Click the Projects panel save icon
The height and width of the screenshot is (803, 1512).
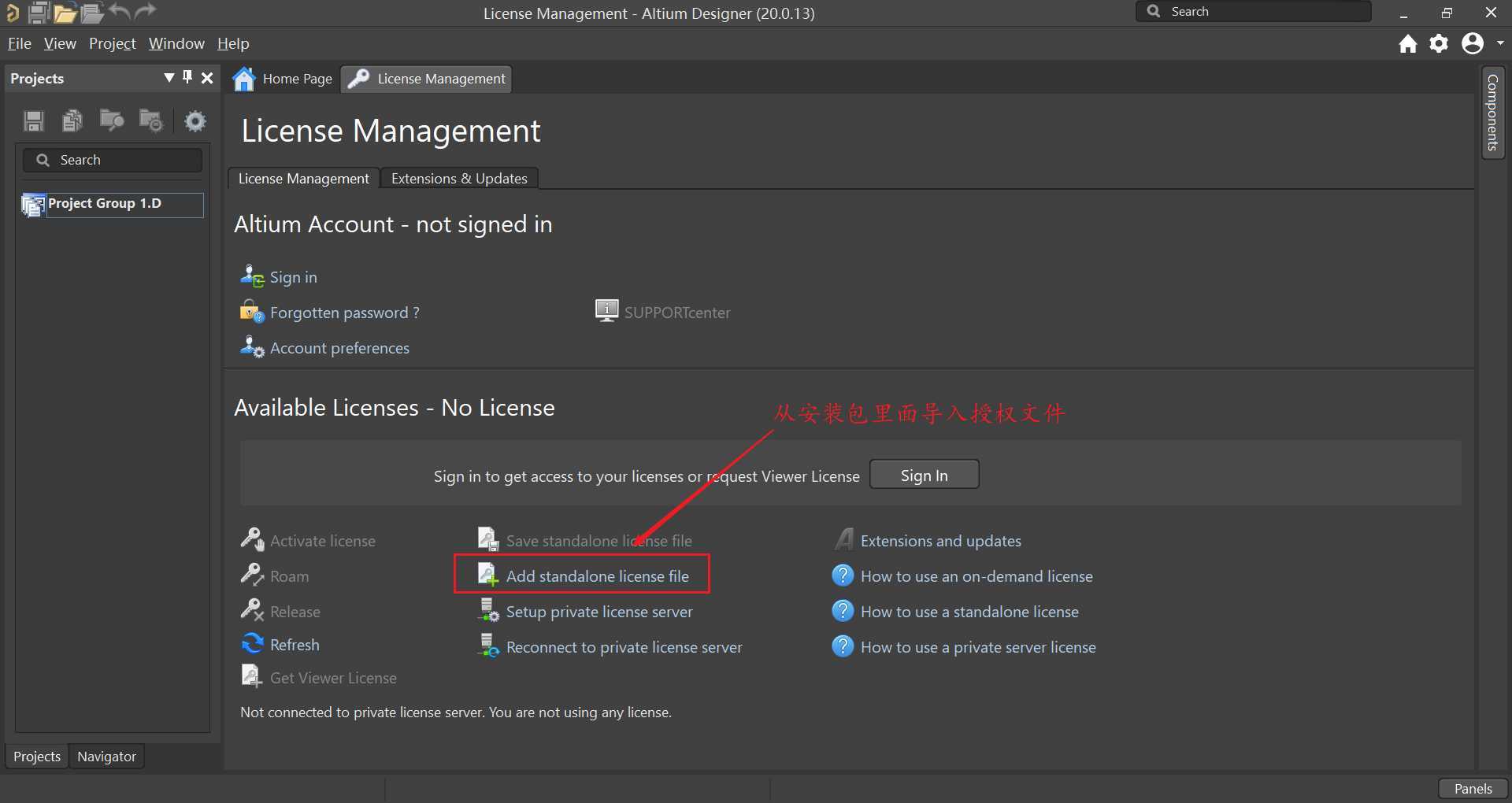pos(34,120)
